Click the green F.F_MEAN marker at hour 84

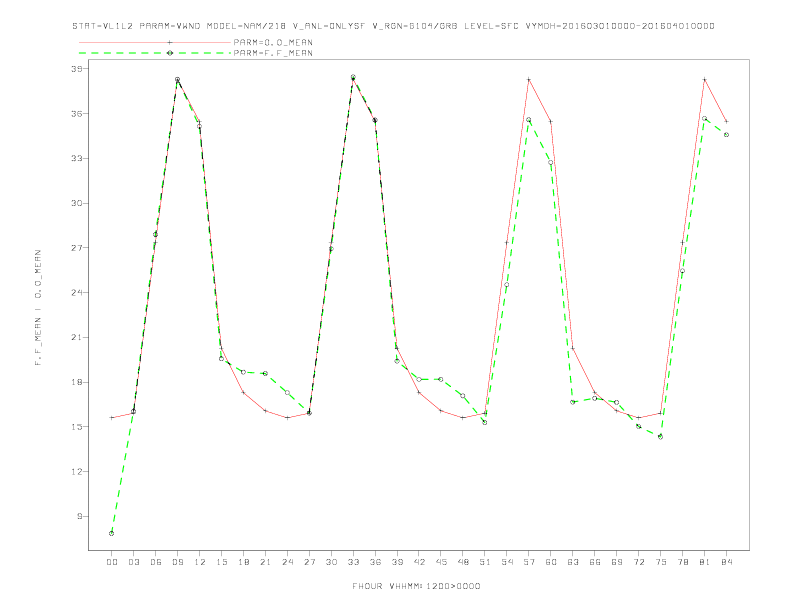[726, 135]
